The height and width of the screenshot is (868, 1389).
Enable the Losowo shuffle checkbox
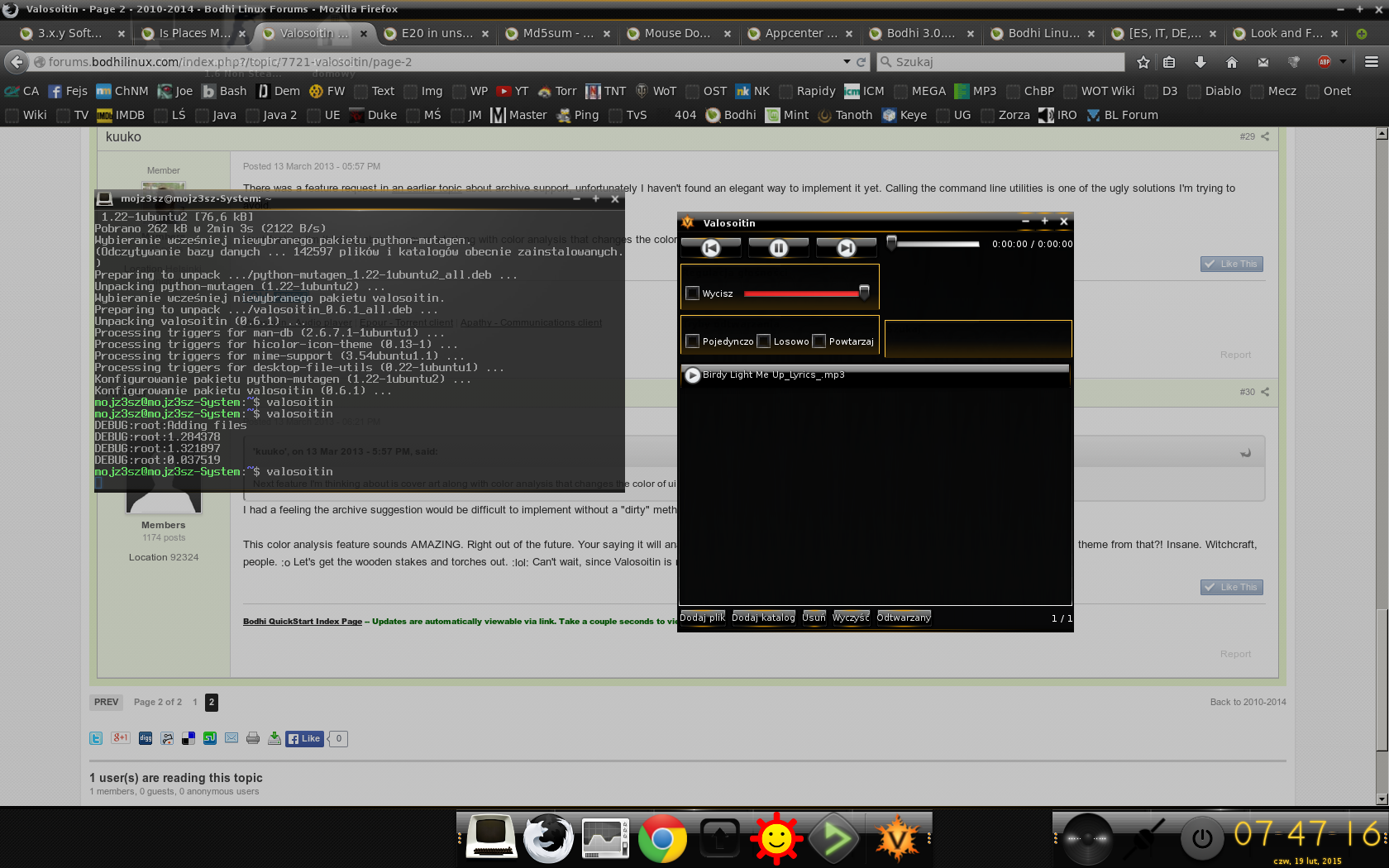[764, 341]
